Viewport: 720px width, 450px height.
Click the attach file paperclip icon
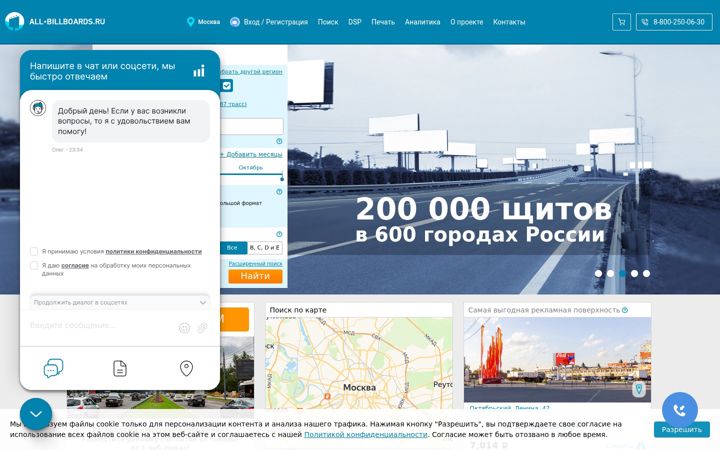coord(202,327)
